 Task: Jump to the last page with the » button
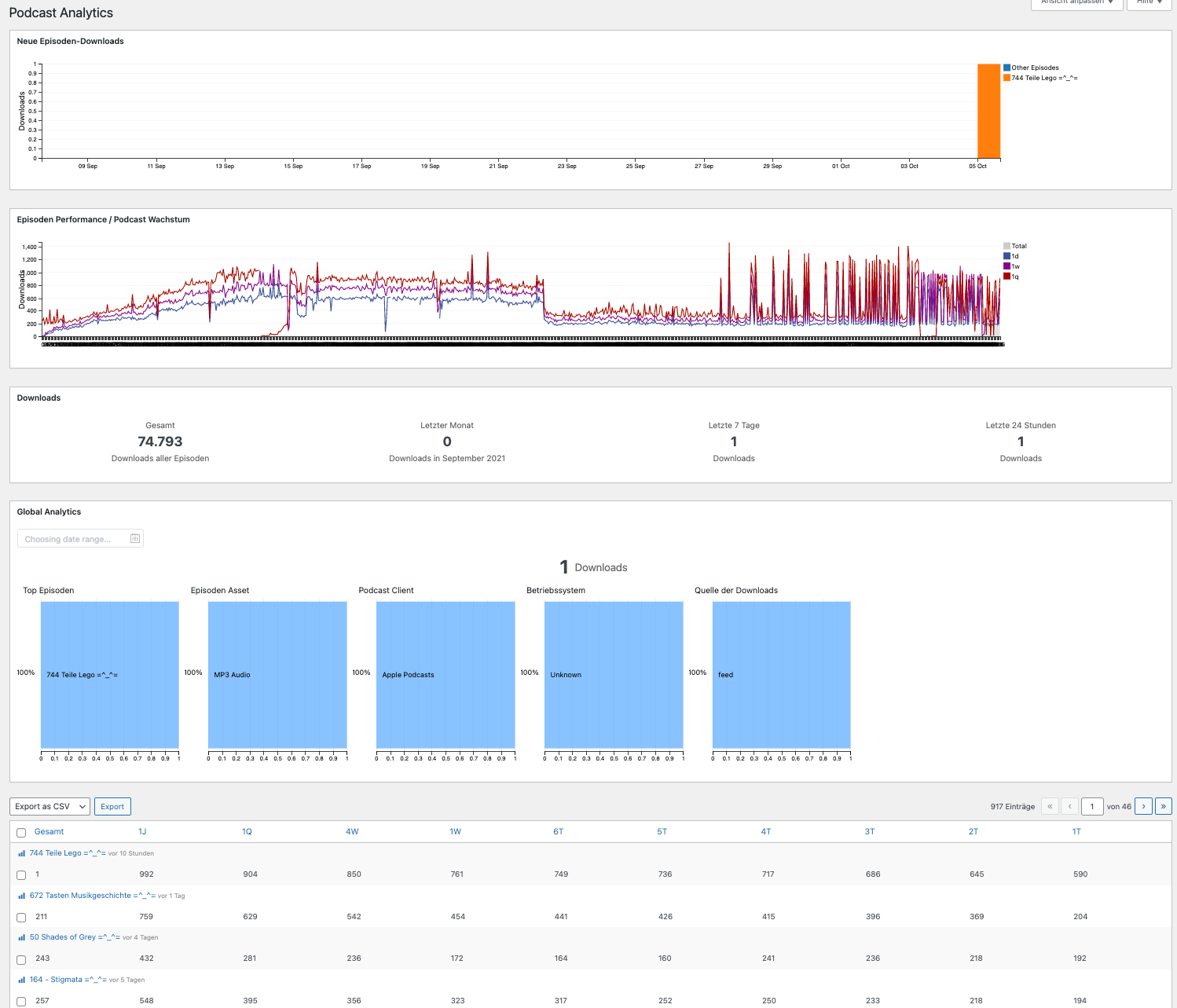[x=1164, y=806]
